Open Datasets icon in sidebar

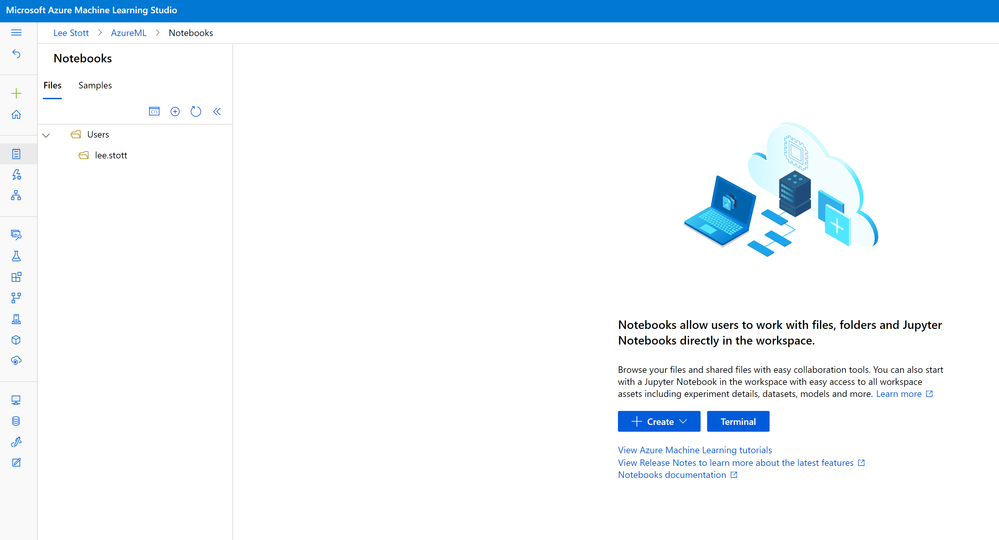click(x=16, y=235)
